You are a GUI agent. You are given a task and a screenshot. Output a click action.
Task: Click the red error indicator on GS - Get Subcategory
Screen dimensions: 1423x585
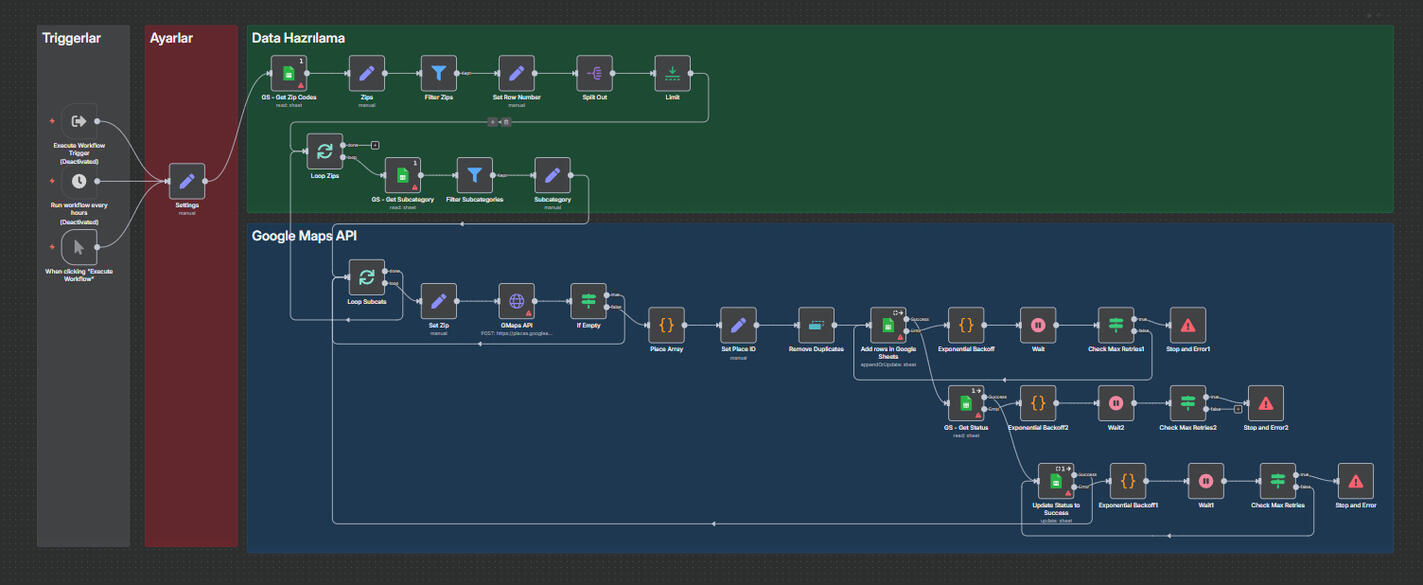(x=414, y=186)
